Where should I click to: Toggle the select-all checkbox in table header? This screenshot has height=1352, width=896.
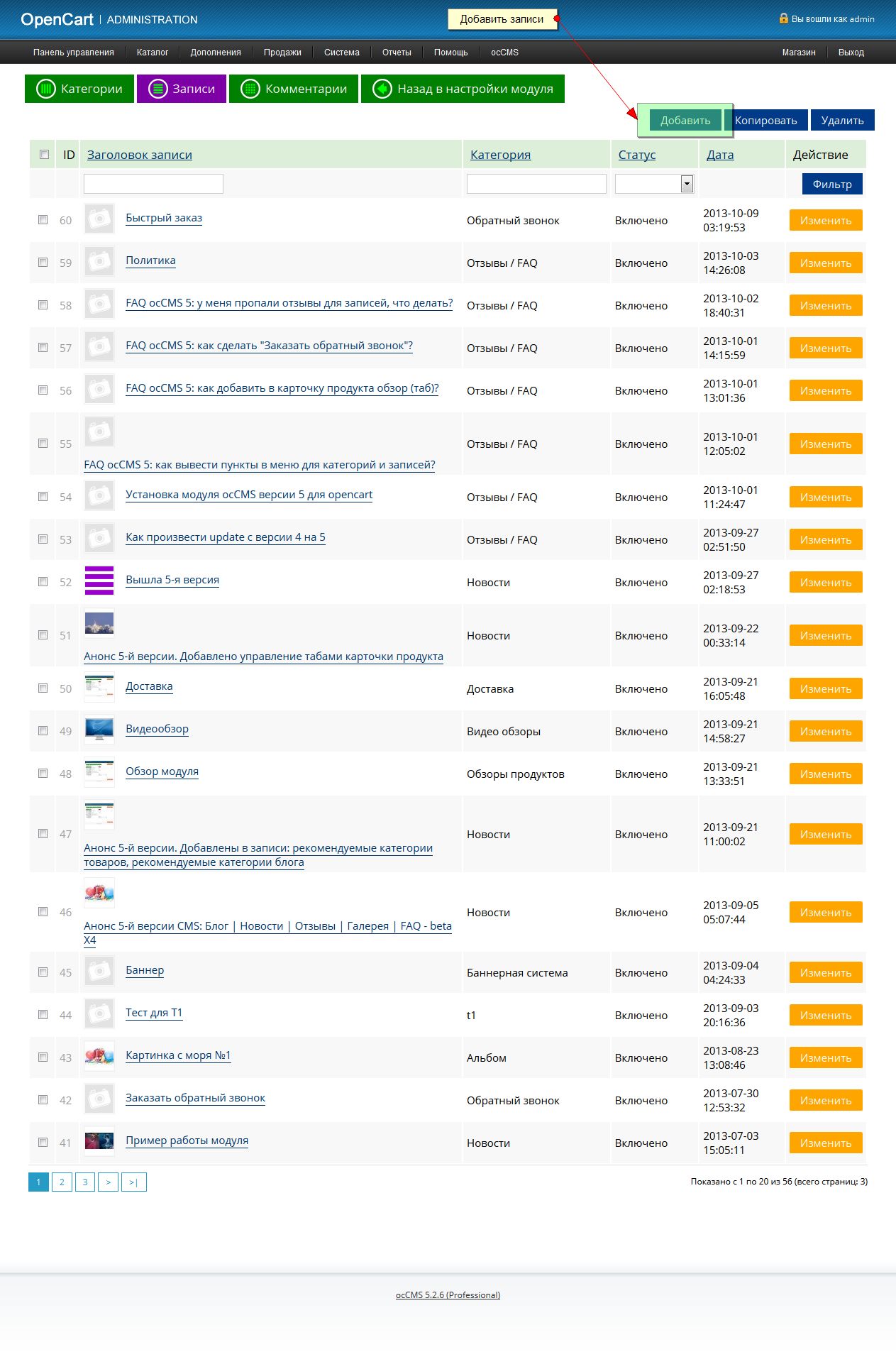45,155
